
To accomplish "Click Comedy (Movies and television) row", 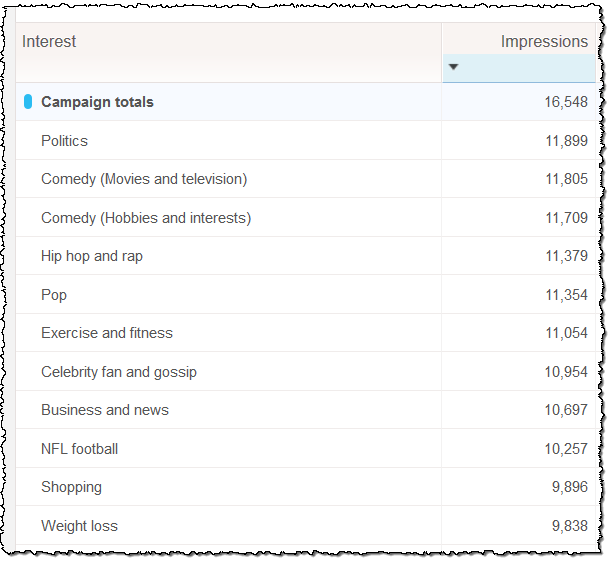I will point(143,179).
